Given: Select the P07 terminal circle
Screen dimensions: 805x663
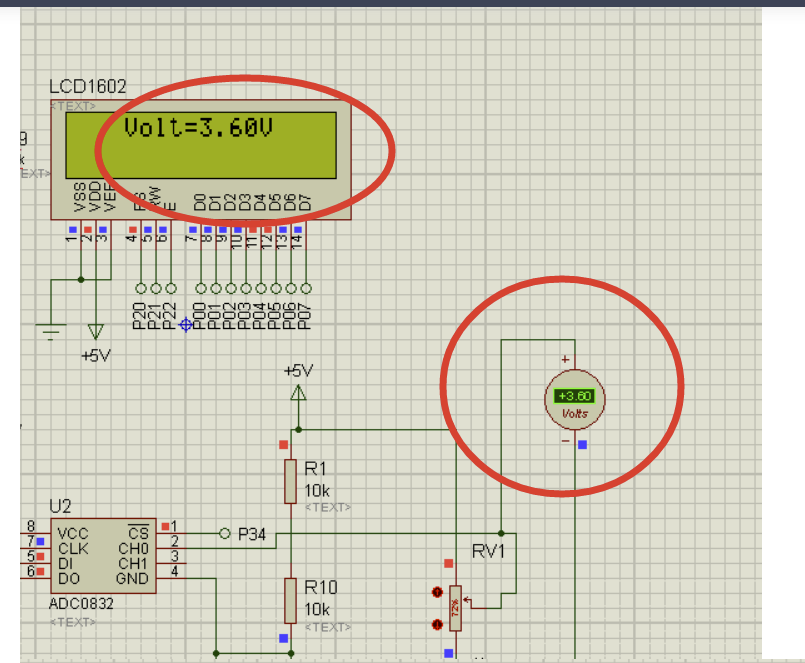Looking at the screenshot, I should click(306, 289).
